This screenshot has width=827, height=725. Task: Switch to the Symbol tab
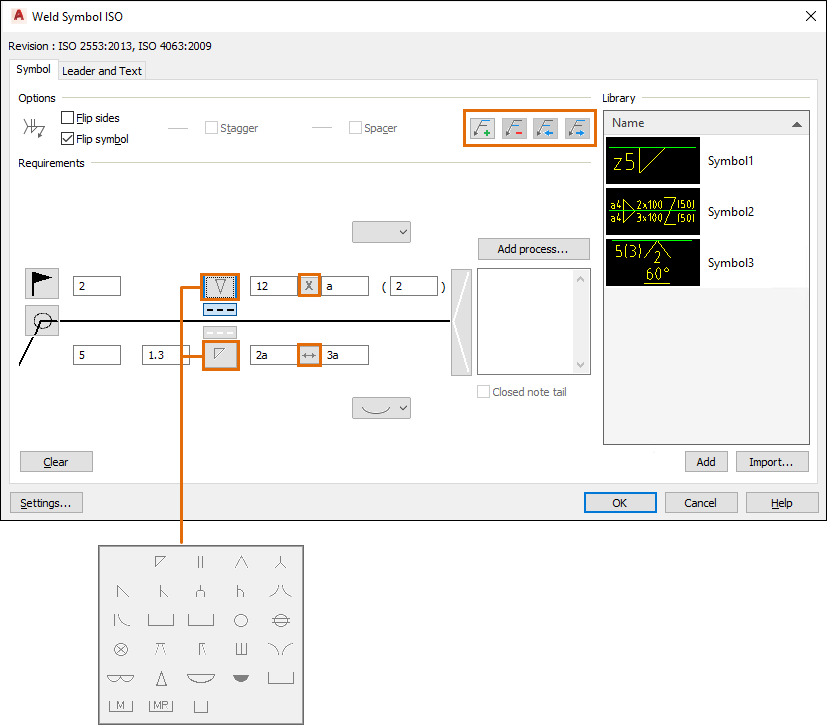tap(33, 69)
